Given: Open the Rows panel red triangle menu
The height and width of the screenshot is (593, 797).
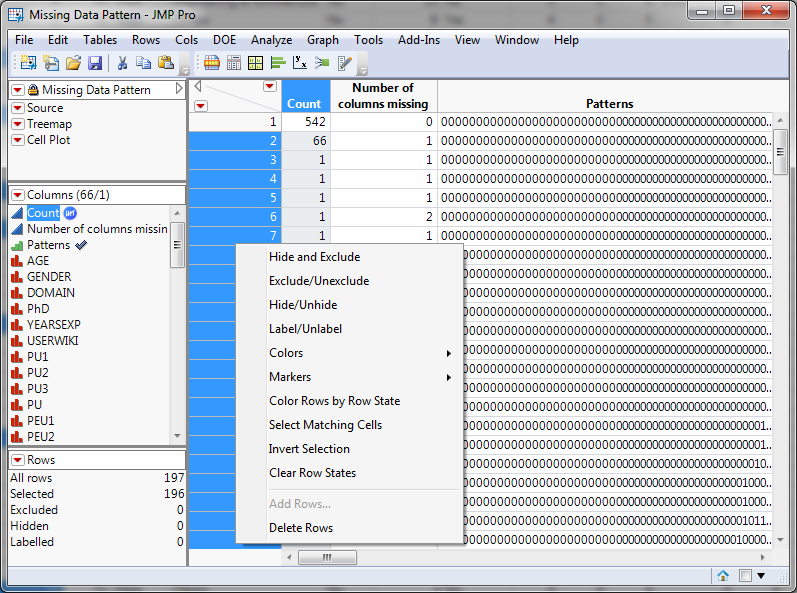Looking at the screenshot, I should pyautogui.click(x=18, y=460).
